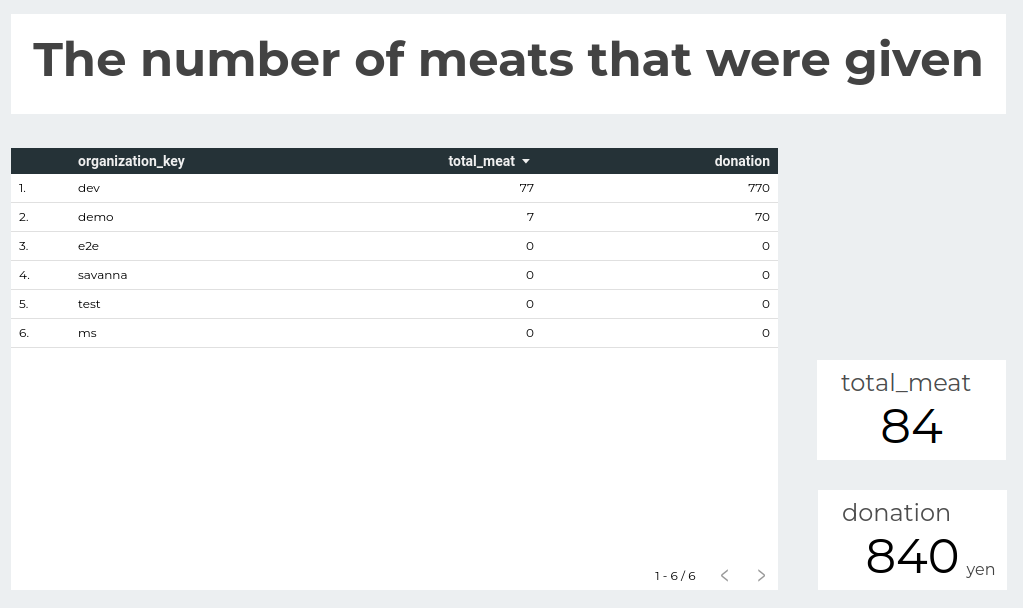Click the row number 1. cell
This screenshot has height=608, width=1023.
pos(22,188)
